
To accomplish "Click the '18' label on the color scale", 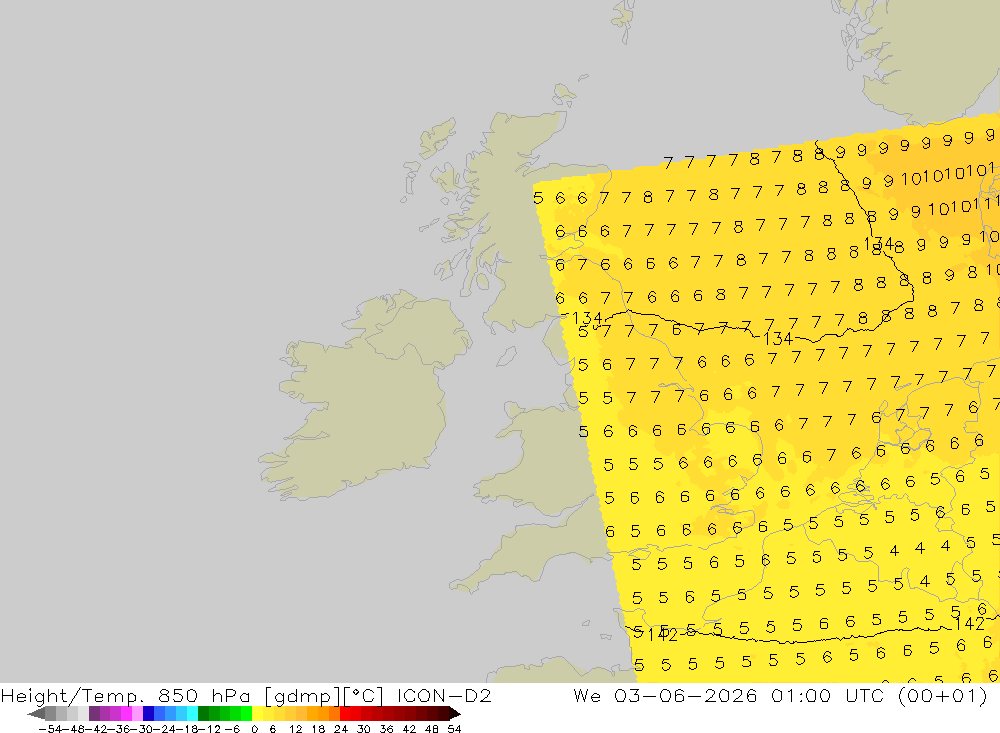I will [318, 729].
